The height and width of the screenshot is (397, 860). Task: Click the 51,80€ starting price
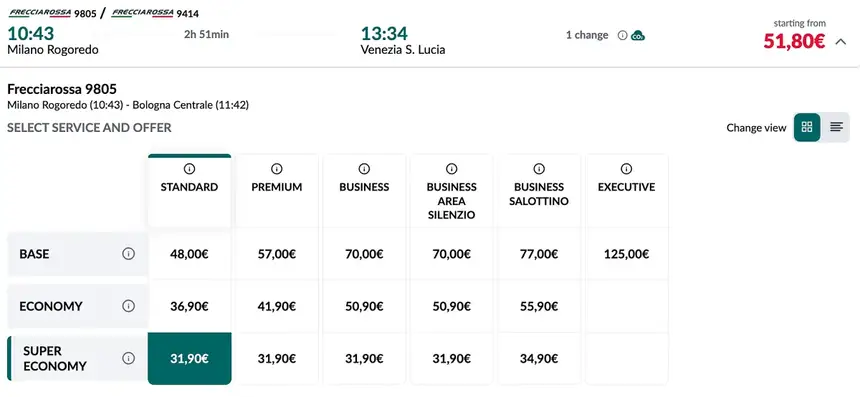click(794, 41)
